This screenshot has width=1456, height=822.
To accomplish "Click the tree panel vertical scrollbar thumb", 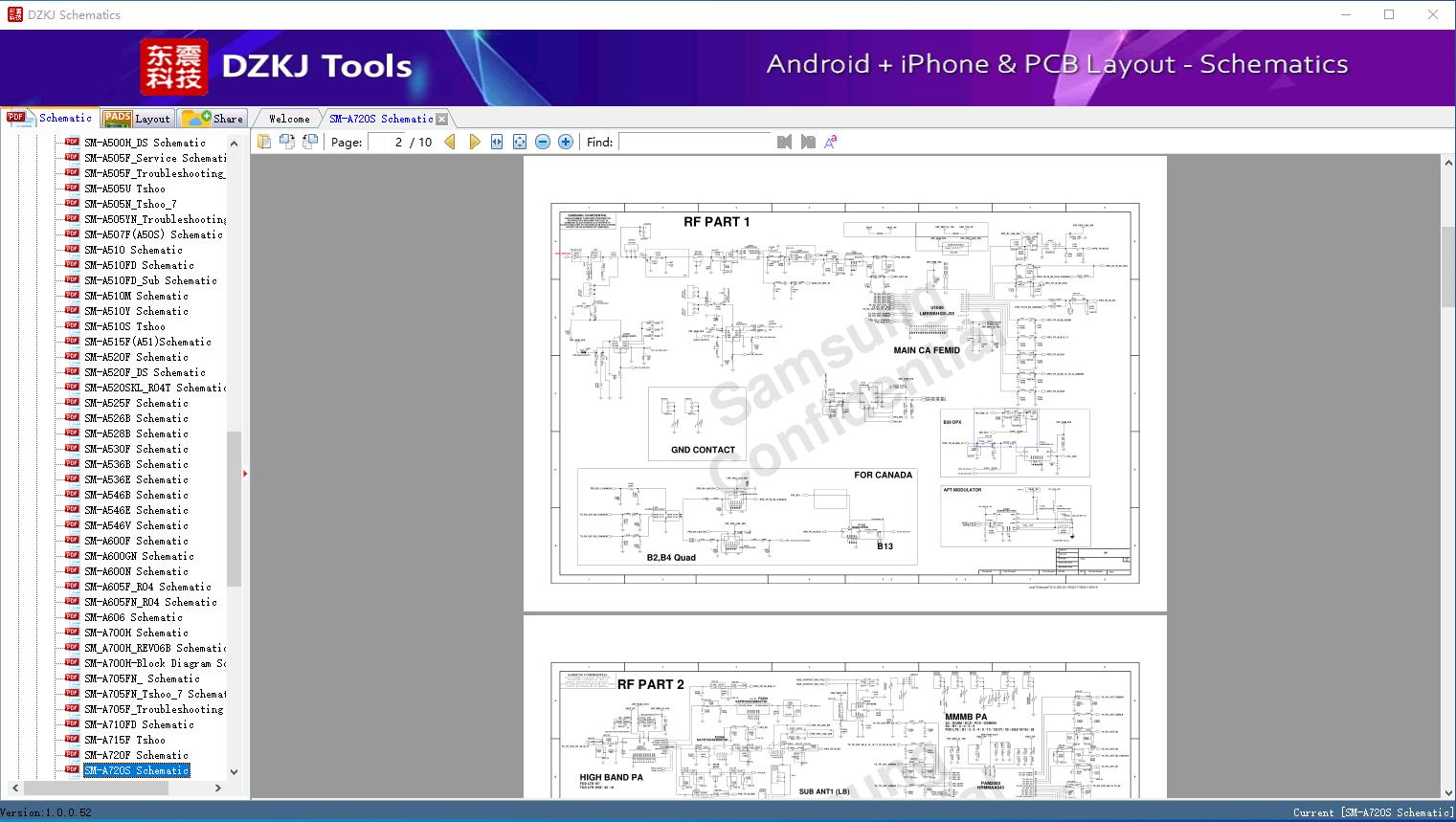I will (234, 508).
